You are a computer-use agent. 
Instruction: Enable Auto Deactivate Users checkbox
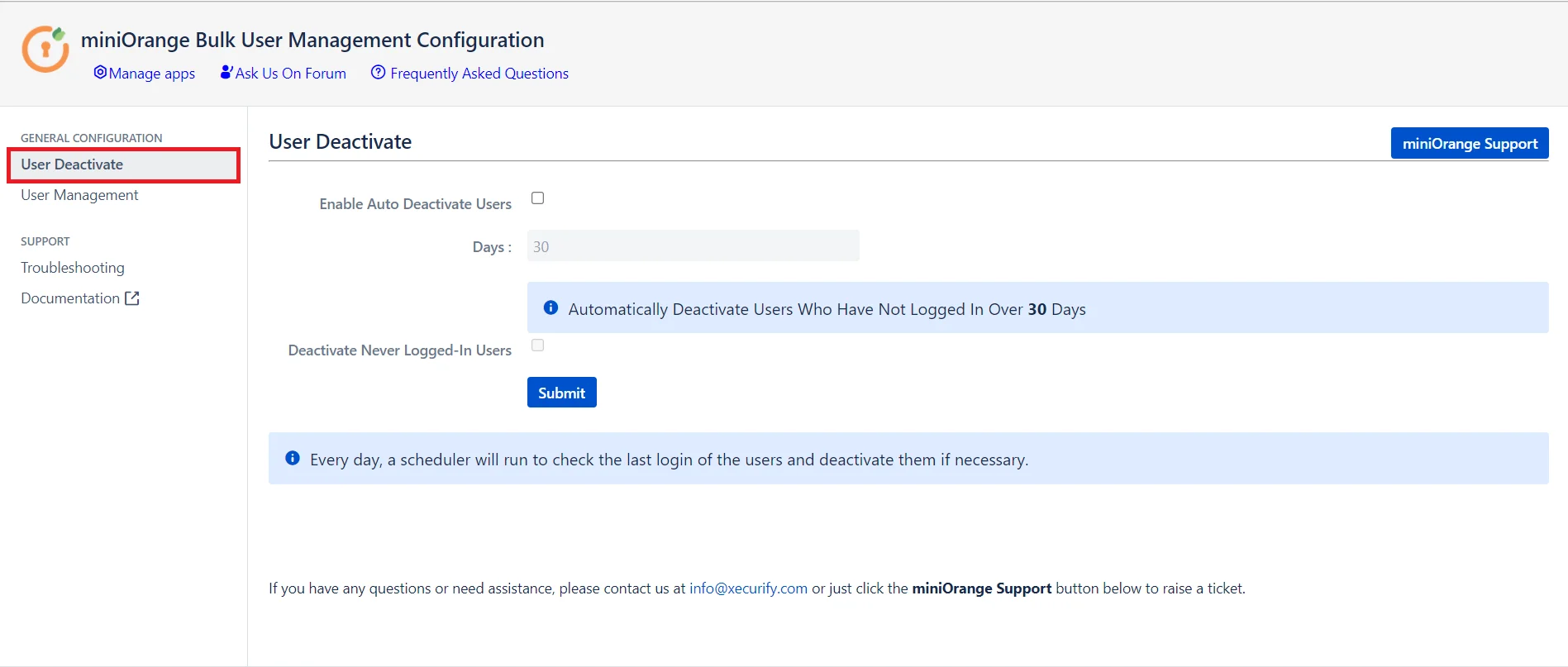coord(537,198)
